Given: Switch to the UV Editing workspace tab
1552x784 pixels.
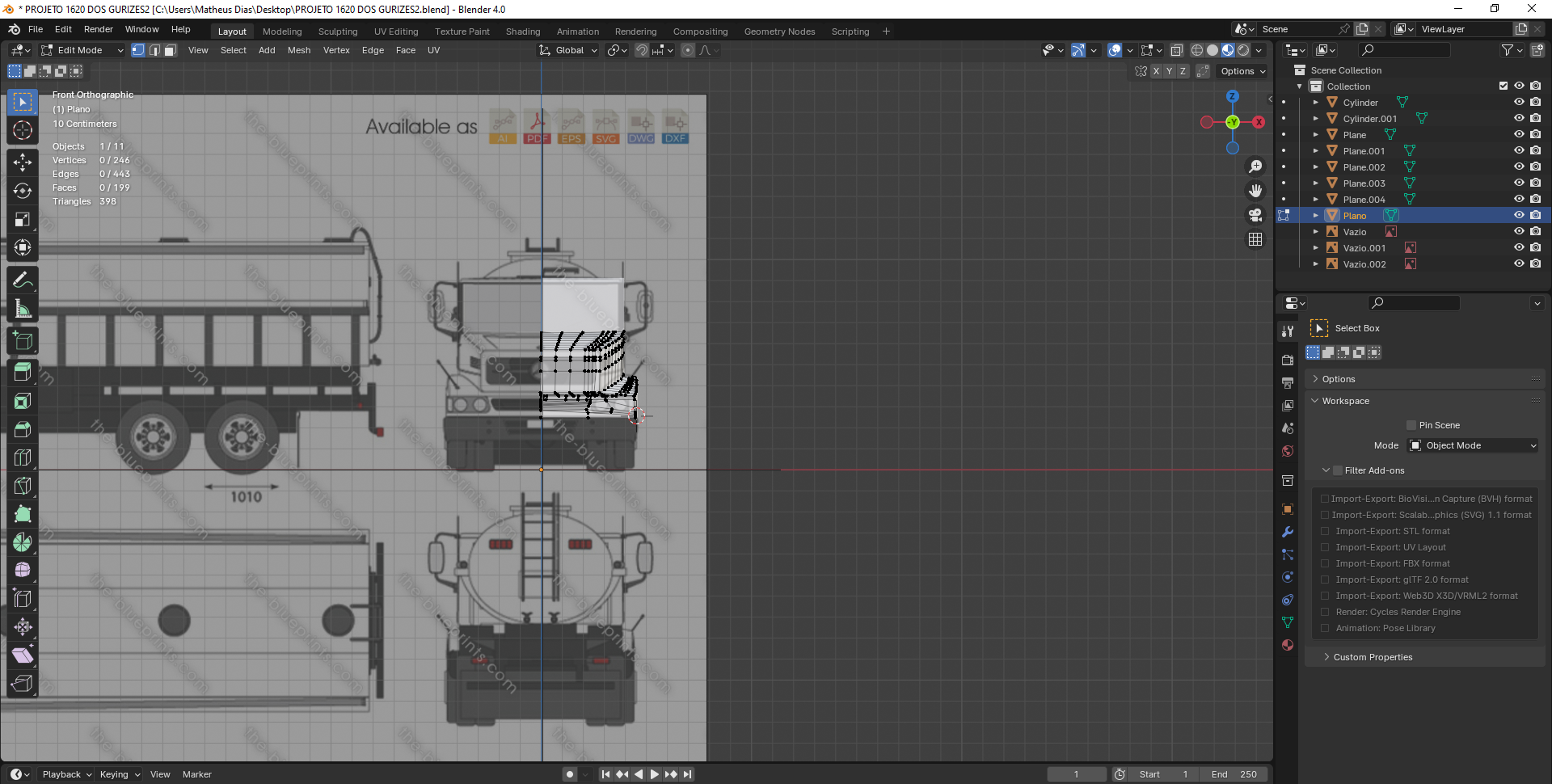Looking at the screenshot, I should click(x=396, y=32).
